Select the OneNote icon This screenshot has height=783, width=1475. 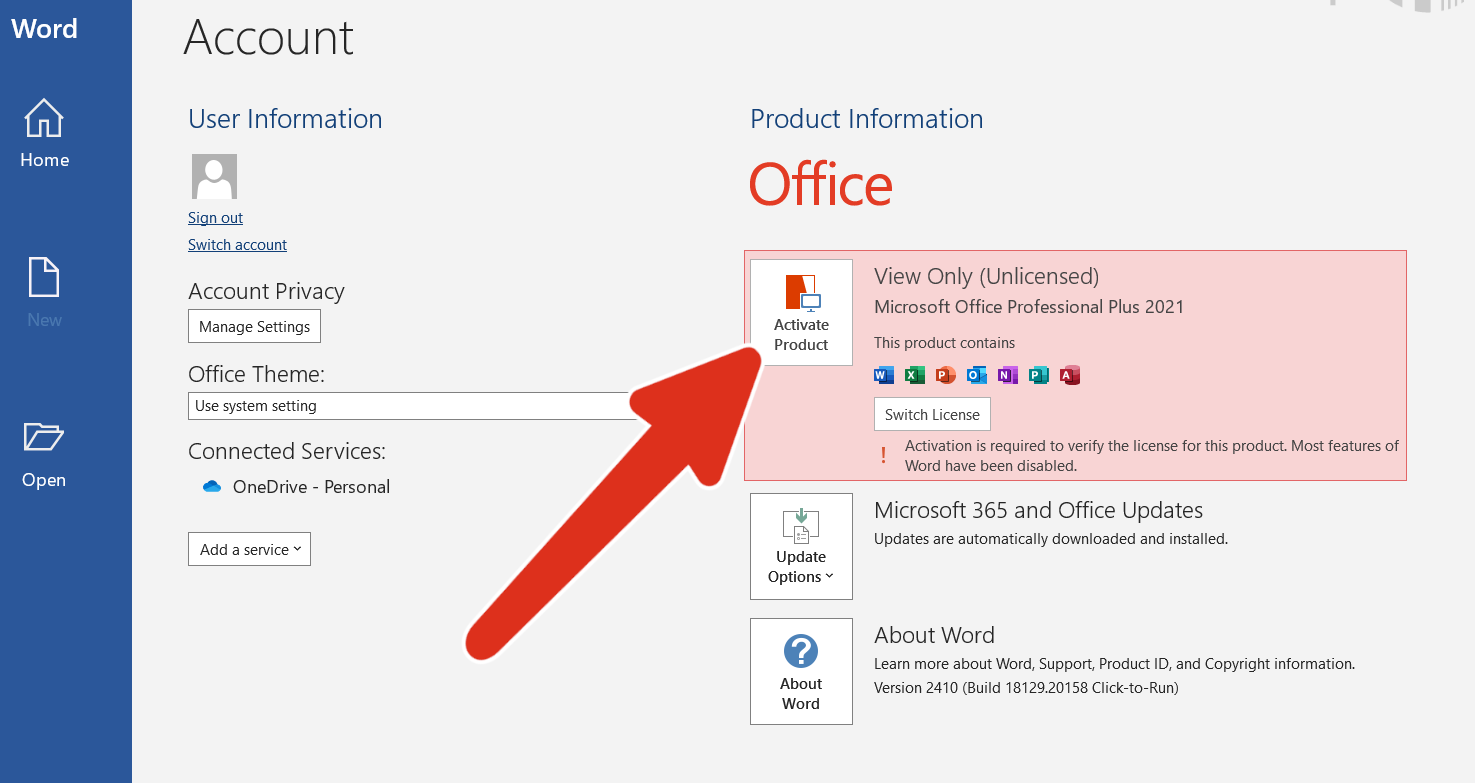[1007, 374]
